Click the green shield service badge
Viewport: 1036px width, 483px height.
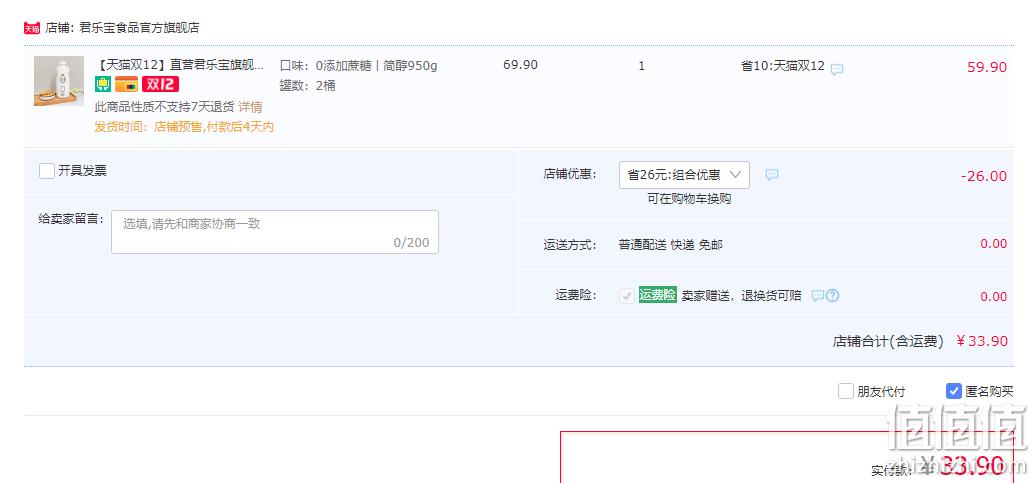click(102, 85)
